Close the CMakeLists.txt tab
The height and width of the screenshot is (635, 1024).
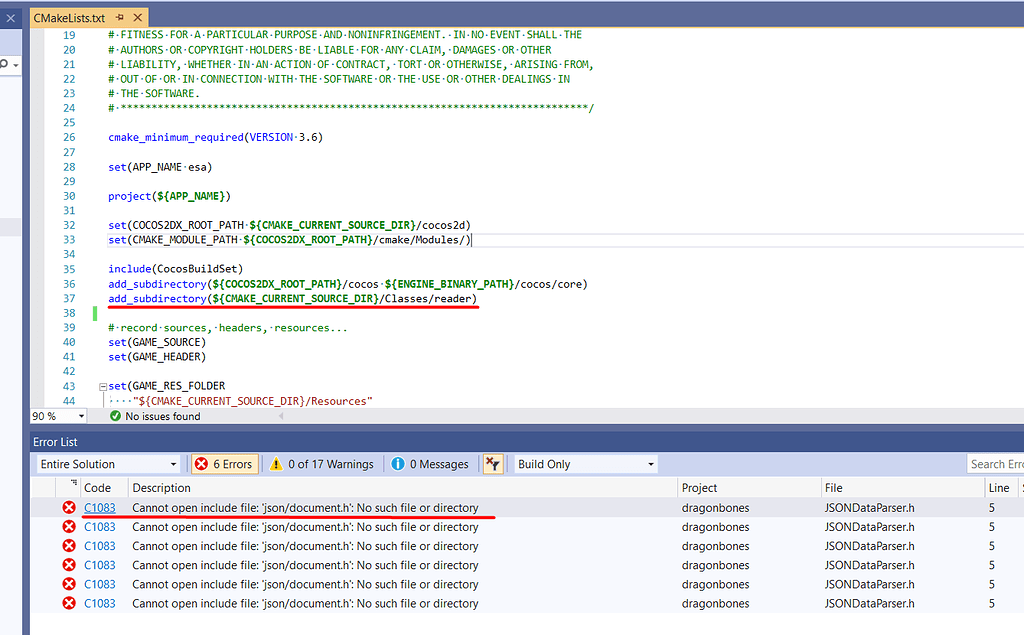[137, 18]
